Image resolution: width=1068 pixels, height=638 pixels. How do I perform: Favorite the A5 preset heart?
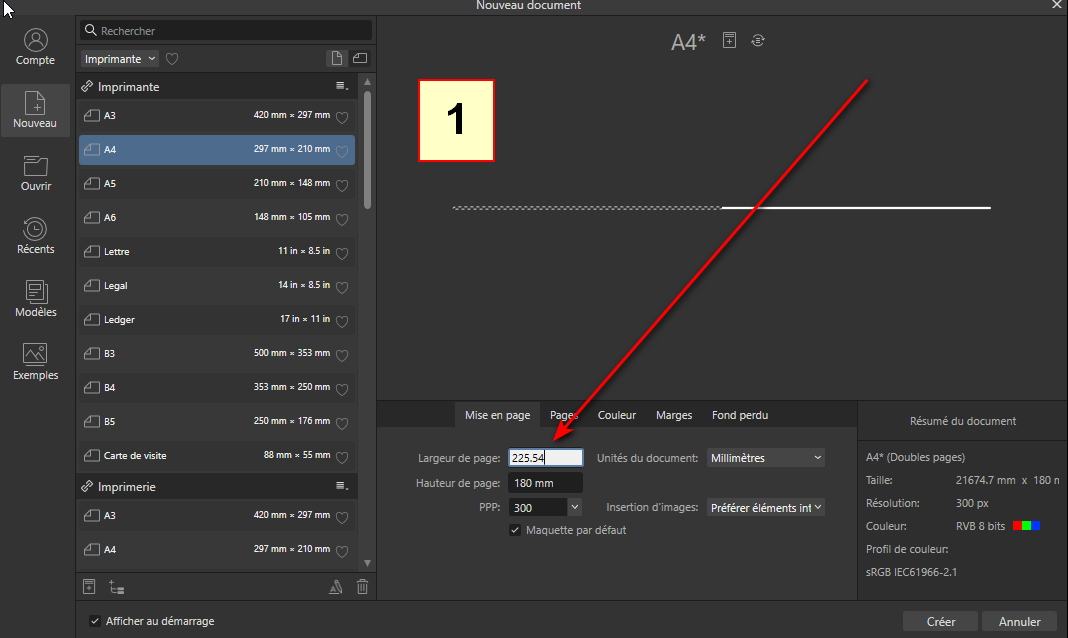(342, 185)
